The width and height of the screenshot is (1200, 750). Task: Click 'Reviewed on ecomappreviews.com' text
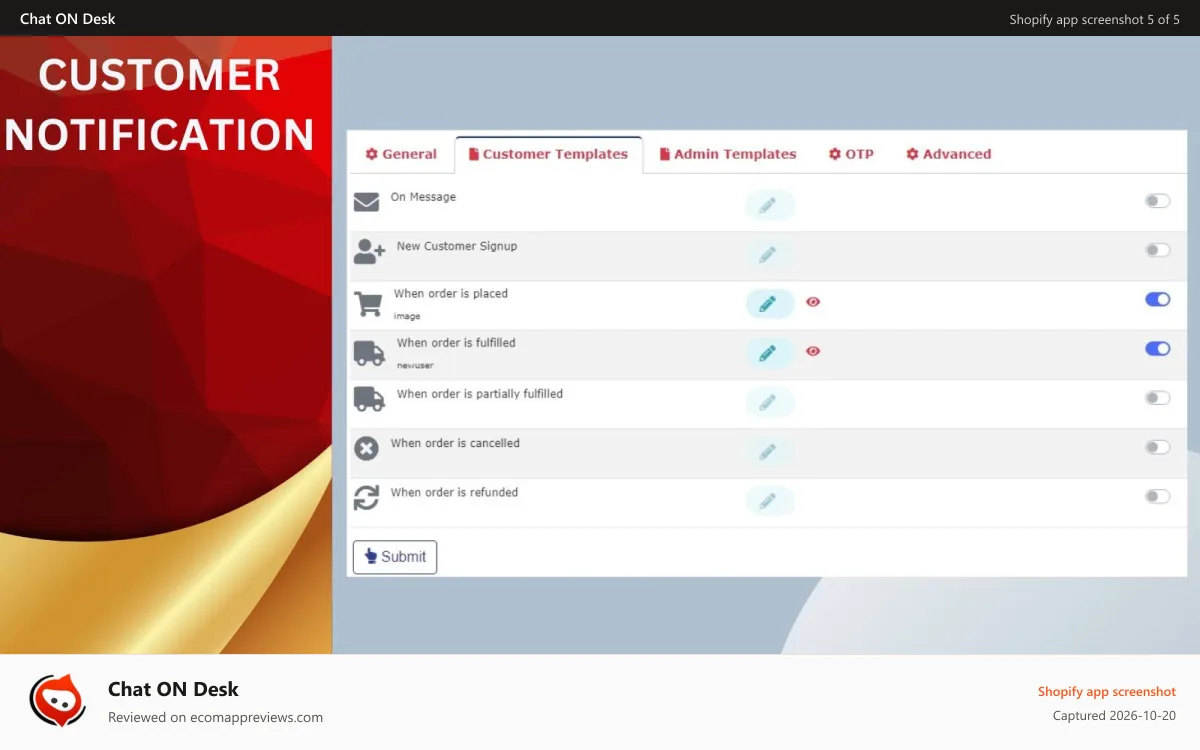click(x=215, y=717)
